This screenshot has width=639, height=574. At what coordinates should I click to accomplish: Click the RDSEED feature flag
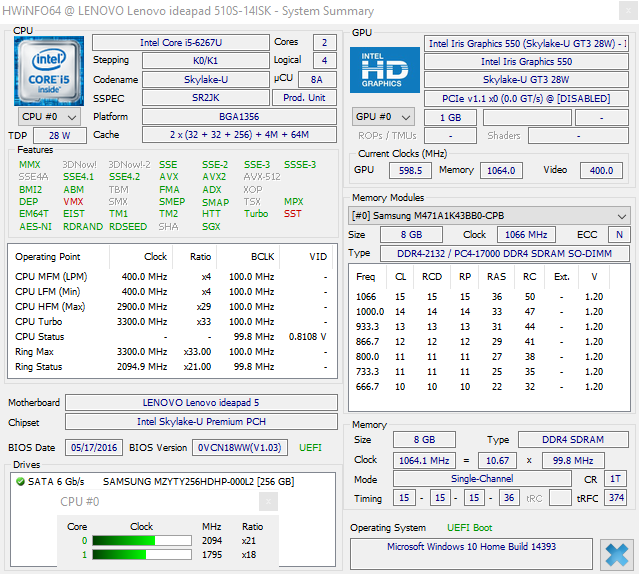[128, 227]
